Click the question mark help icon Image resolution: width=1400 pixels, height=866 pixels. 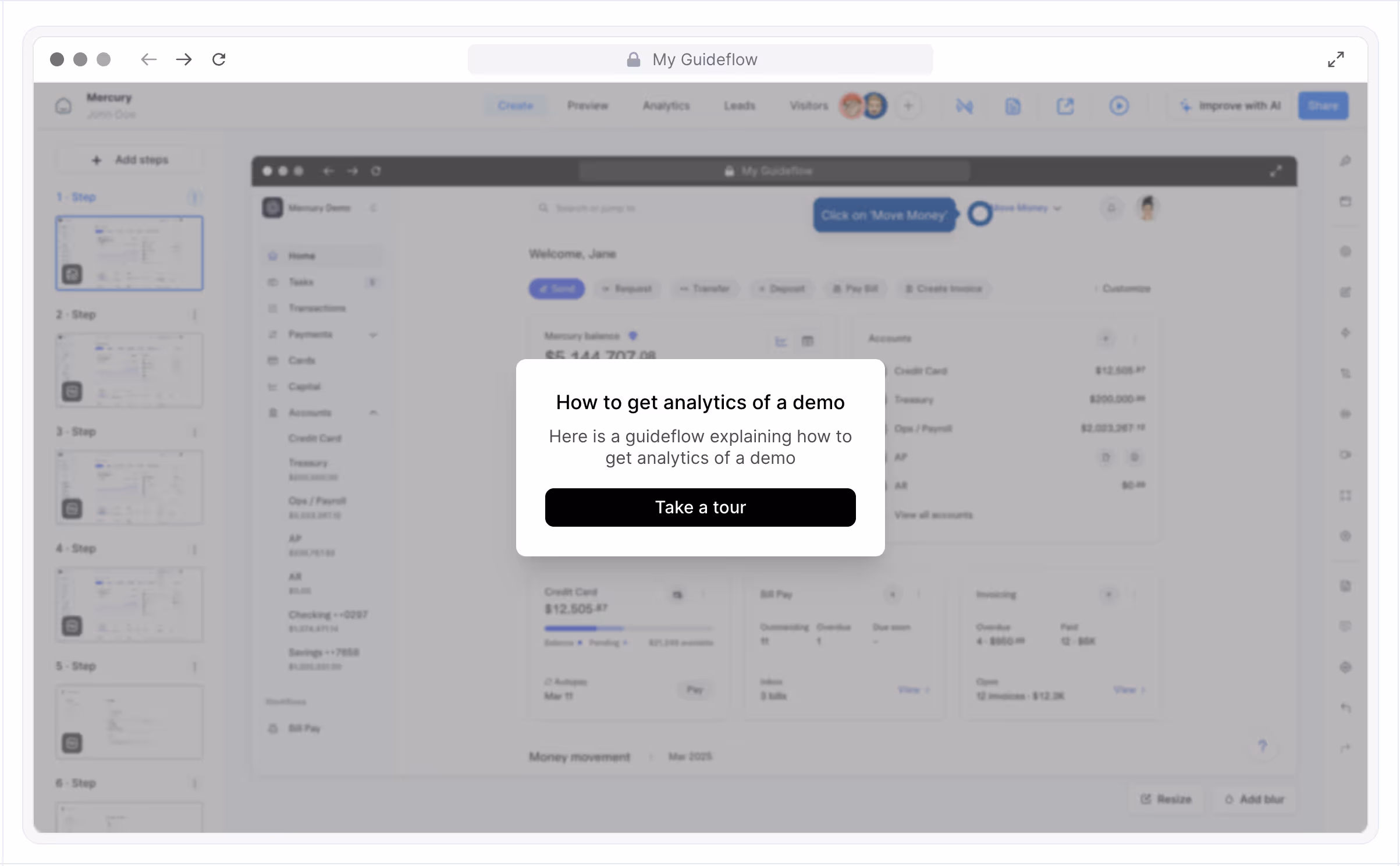point(1262,746)
